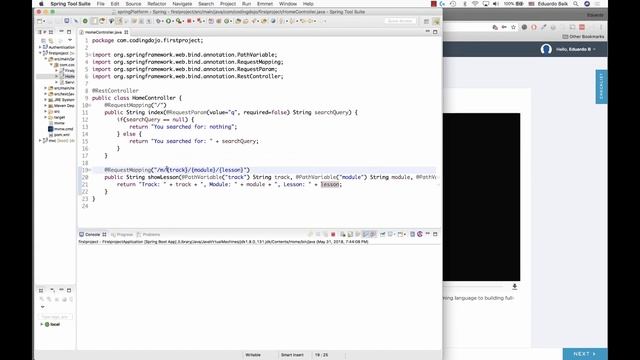Click in the Quick Access field
This screenshot has width=640, height=360.
pyautogui.click(x=400, y=21)
